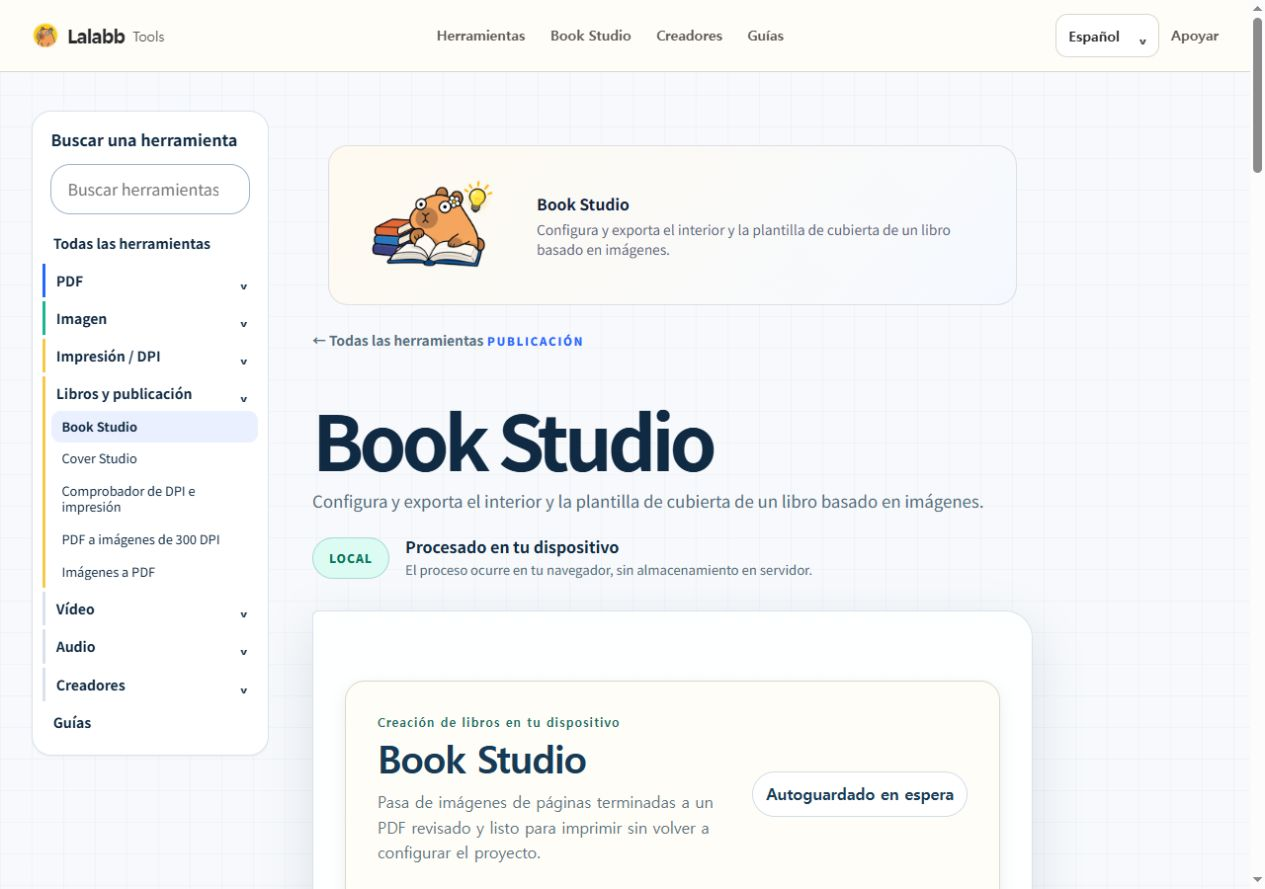Viewport: 1265px width, 889px height.
Task: Click the Imagen category label
Action: coord(81,319)
